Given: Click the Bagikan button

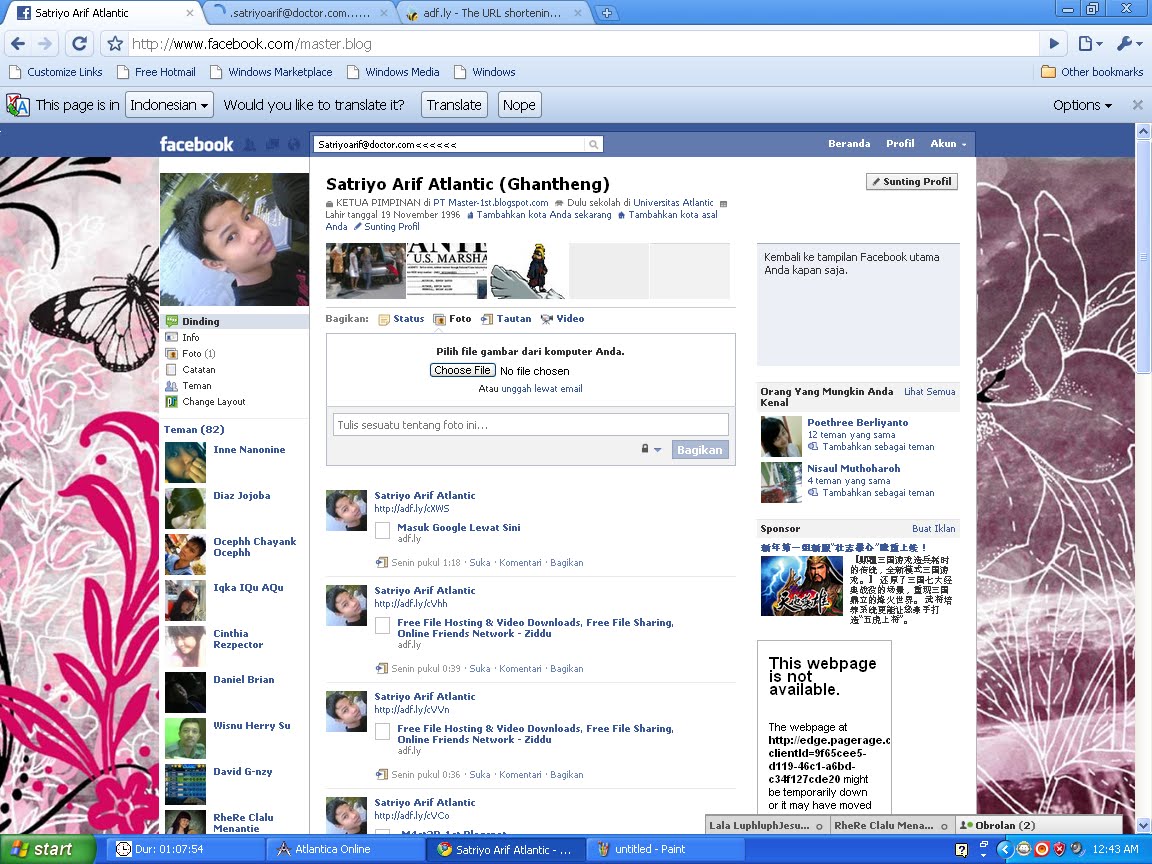Looking at the screenshot, I should pos(699,450).
